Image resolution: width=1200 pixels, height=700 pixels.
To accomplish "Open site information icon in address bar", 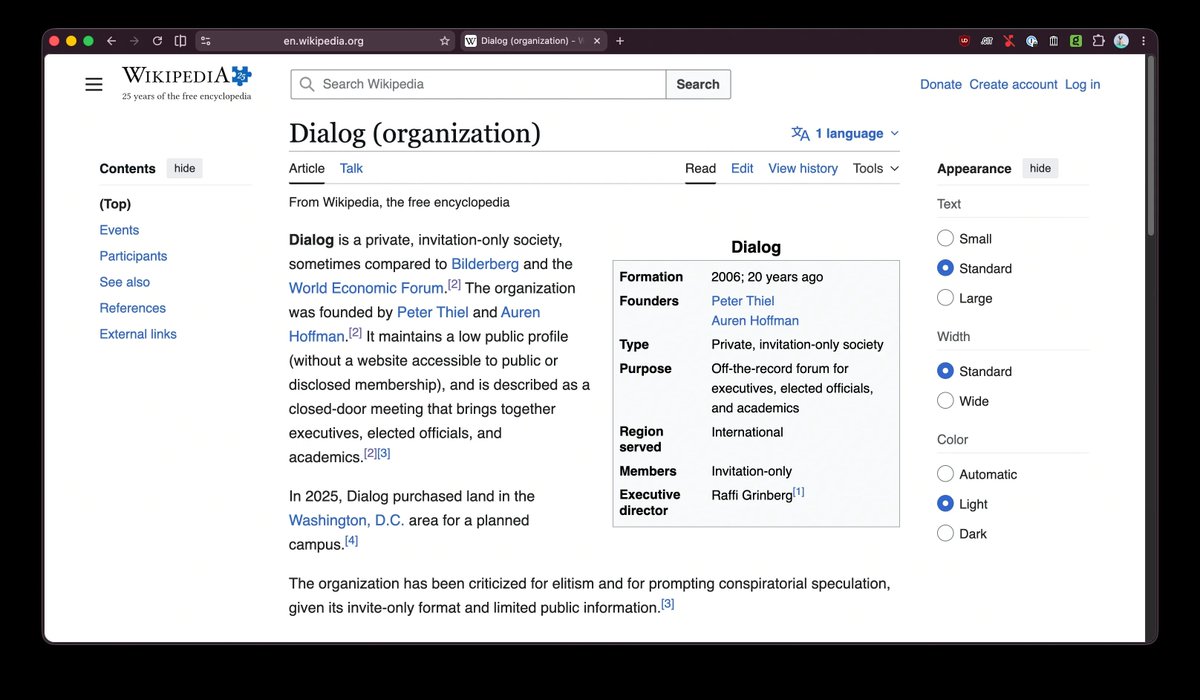I will pyautogui.click(x=206, y=41).
